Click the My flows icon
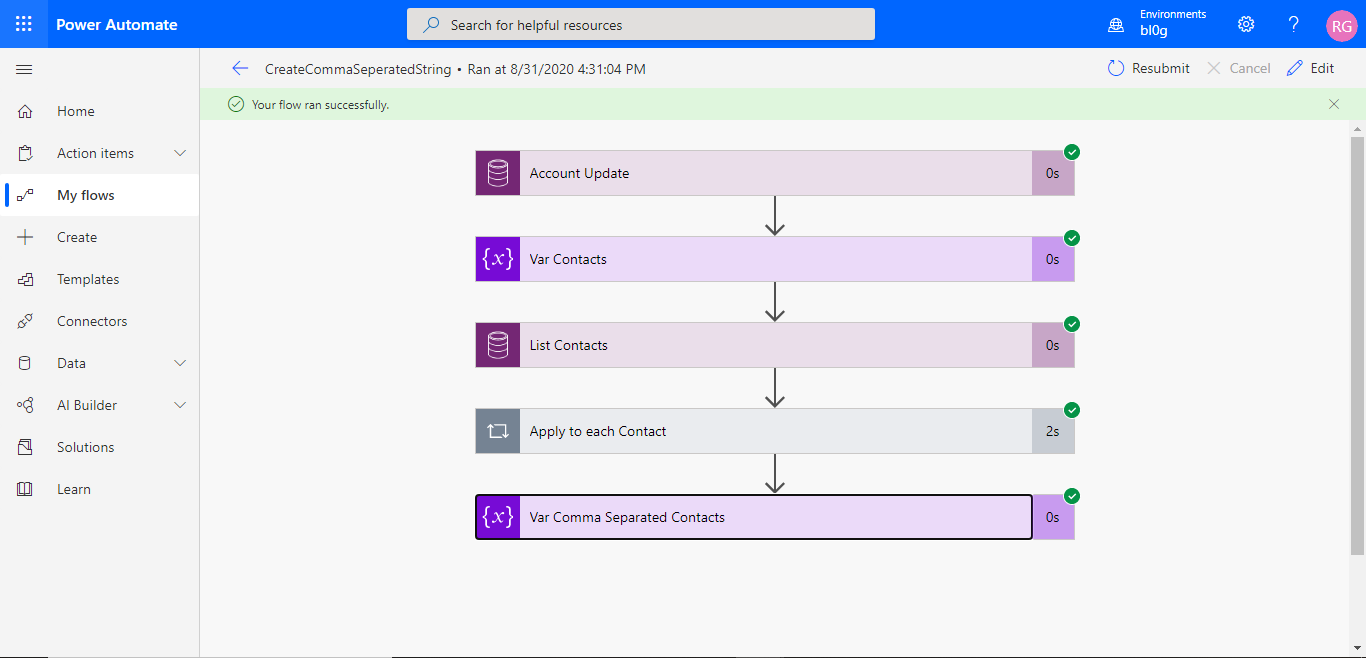1366x658 pixels. tap(26, 195)
